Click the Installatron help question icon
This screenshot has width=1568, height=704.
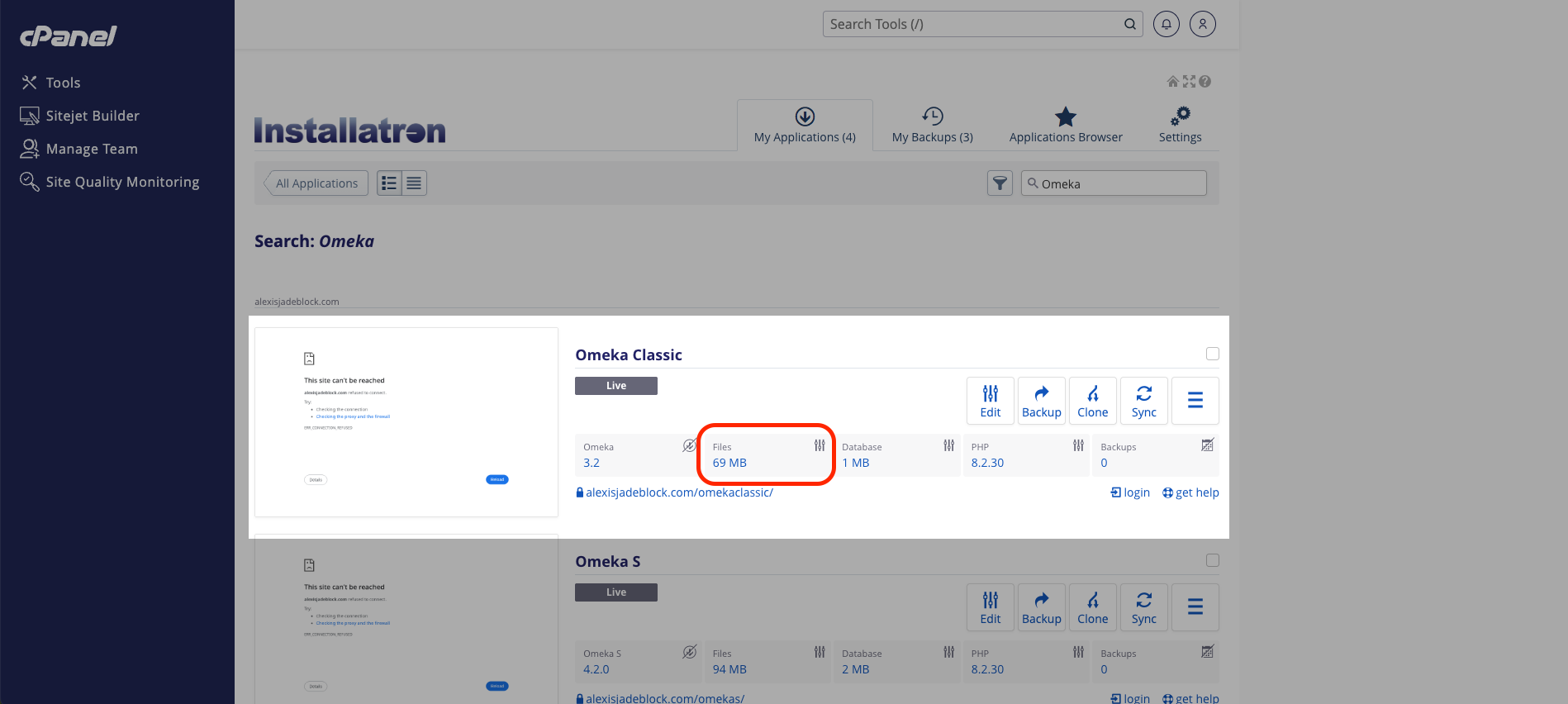tap(1205, 81)
